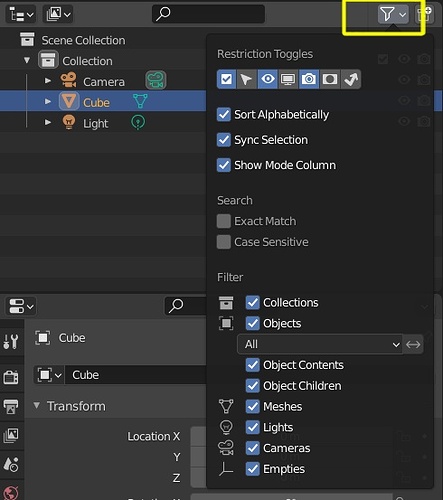Open the Properties editor type menu

pos(21,306)
